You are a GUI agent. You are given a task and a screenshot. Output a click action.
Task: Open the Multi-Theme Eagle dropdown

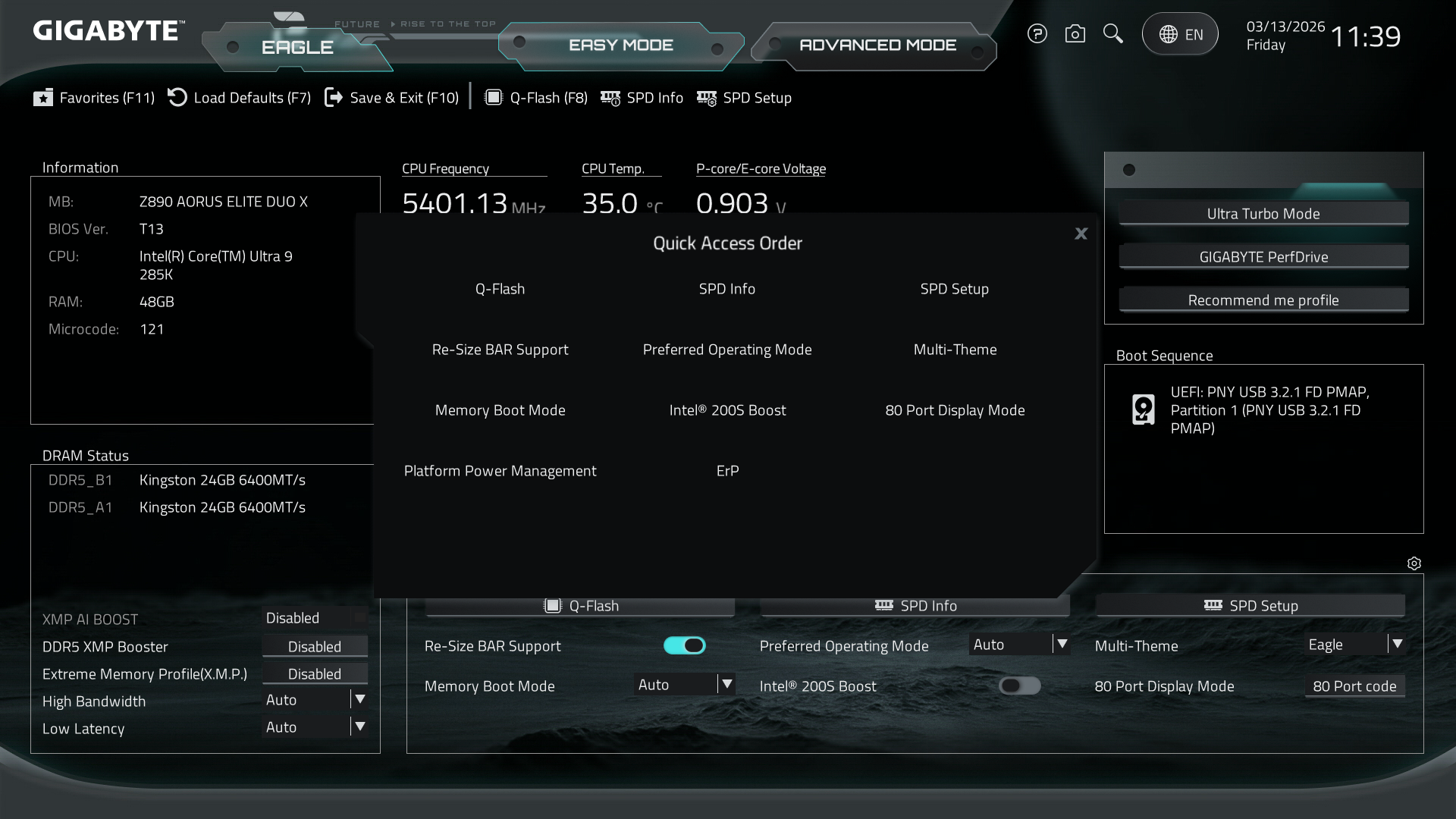point(1397,645)
